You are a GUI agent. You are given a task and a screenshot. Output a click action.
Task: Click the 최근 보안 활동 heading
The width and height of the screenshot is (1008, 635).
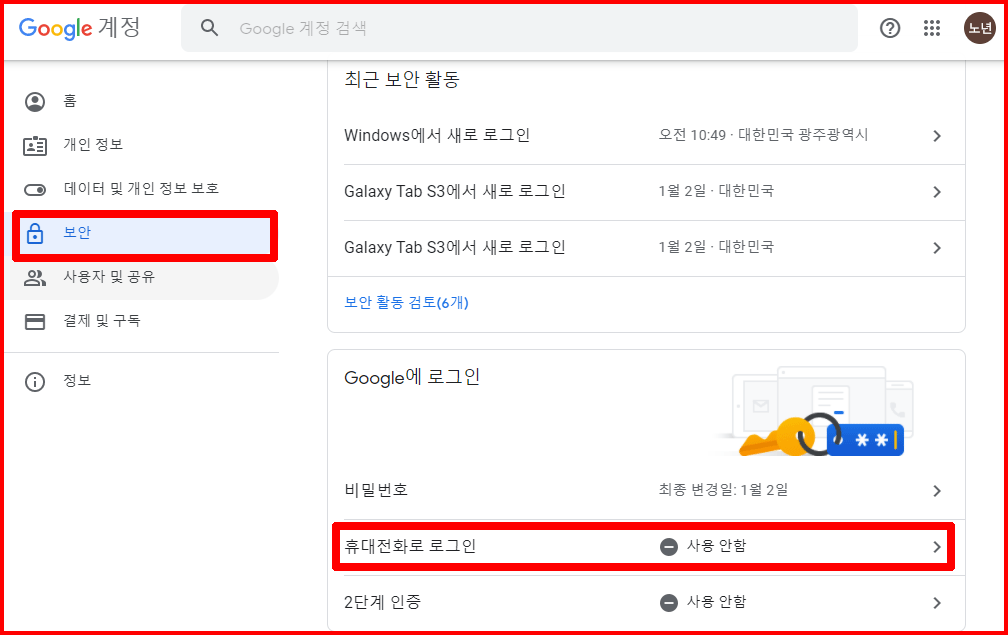coord(402,80)
